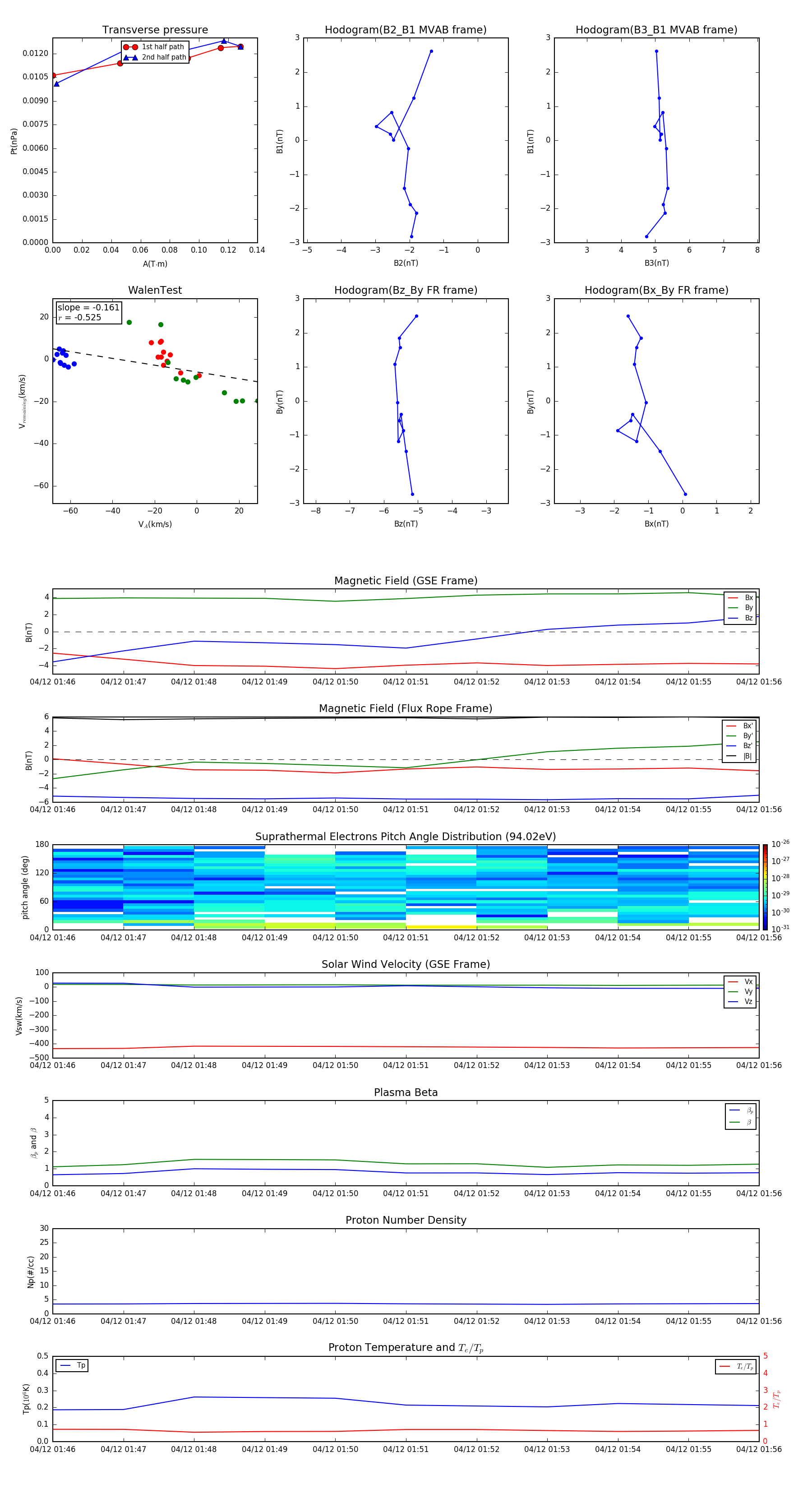The width and height of the screenshot is (812, 1489).
Task: Click the Solar Wind Velocity (GSE Frame) title
Action: pyautogui.click(x=406, y=964)
